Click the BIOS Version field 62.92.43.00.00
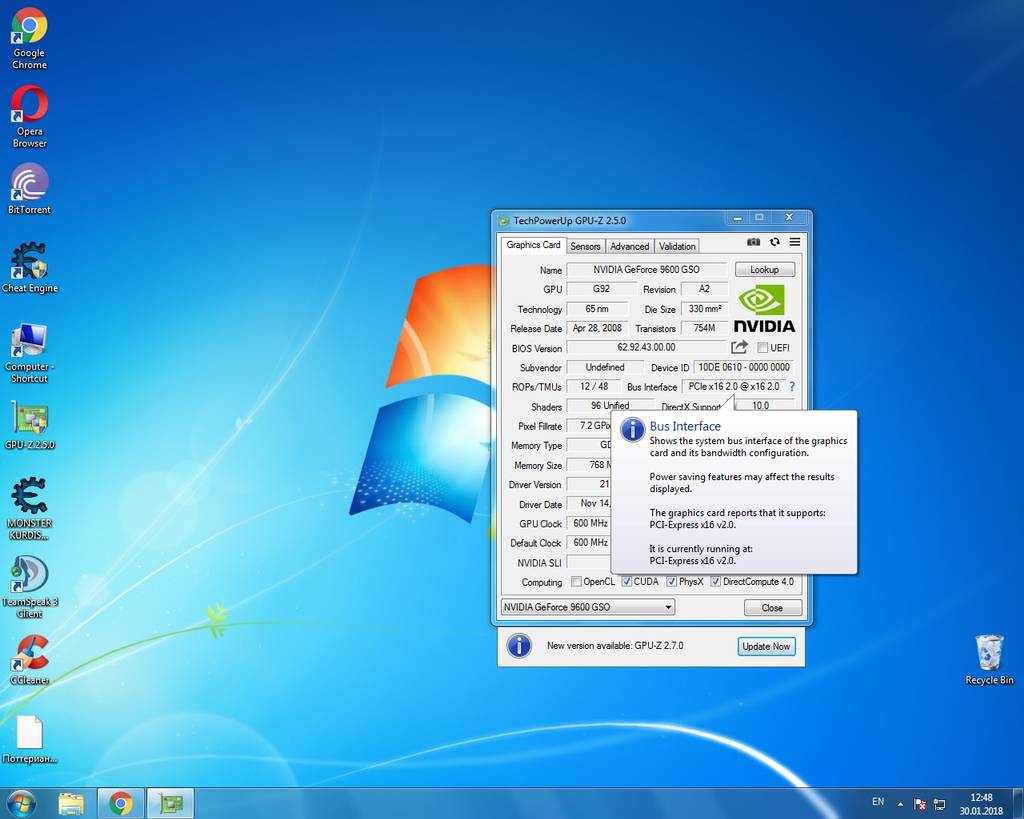1024x819 pixels. [647, 347]
